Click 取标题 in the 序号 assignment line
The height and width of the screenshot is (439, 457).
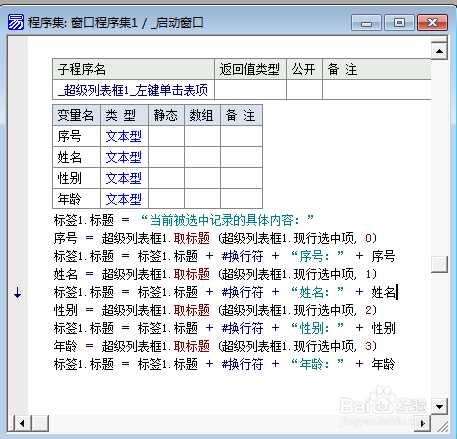192,238
